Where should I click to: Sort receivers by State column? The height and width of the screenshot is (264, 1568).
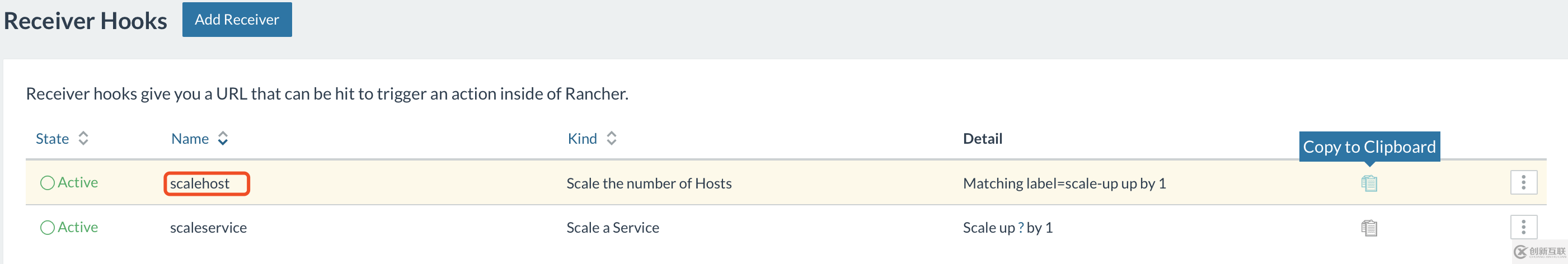point(53,139)
